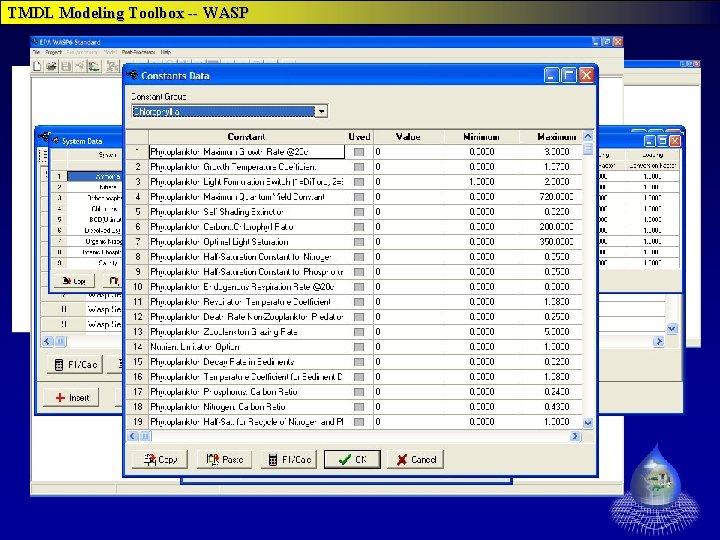Click Copy button in the System Data window
Image resolution: width=720 pixels, height=540 pixels.
point(74,281)
